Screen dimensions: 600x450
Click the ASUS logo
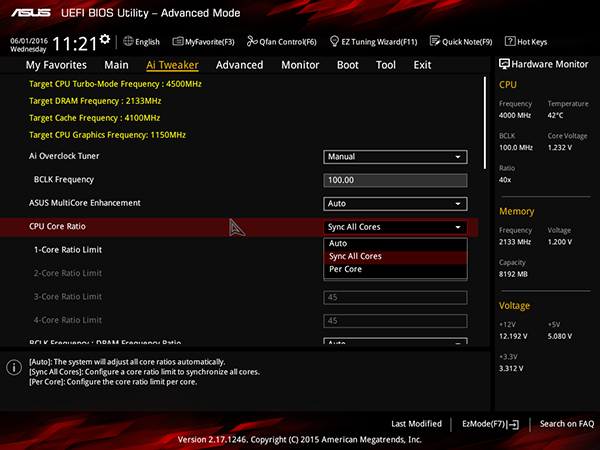coord(31,13)
